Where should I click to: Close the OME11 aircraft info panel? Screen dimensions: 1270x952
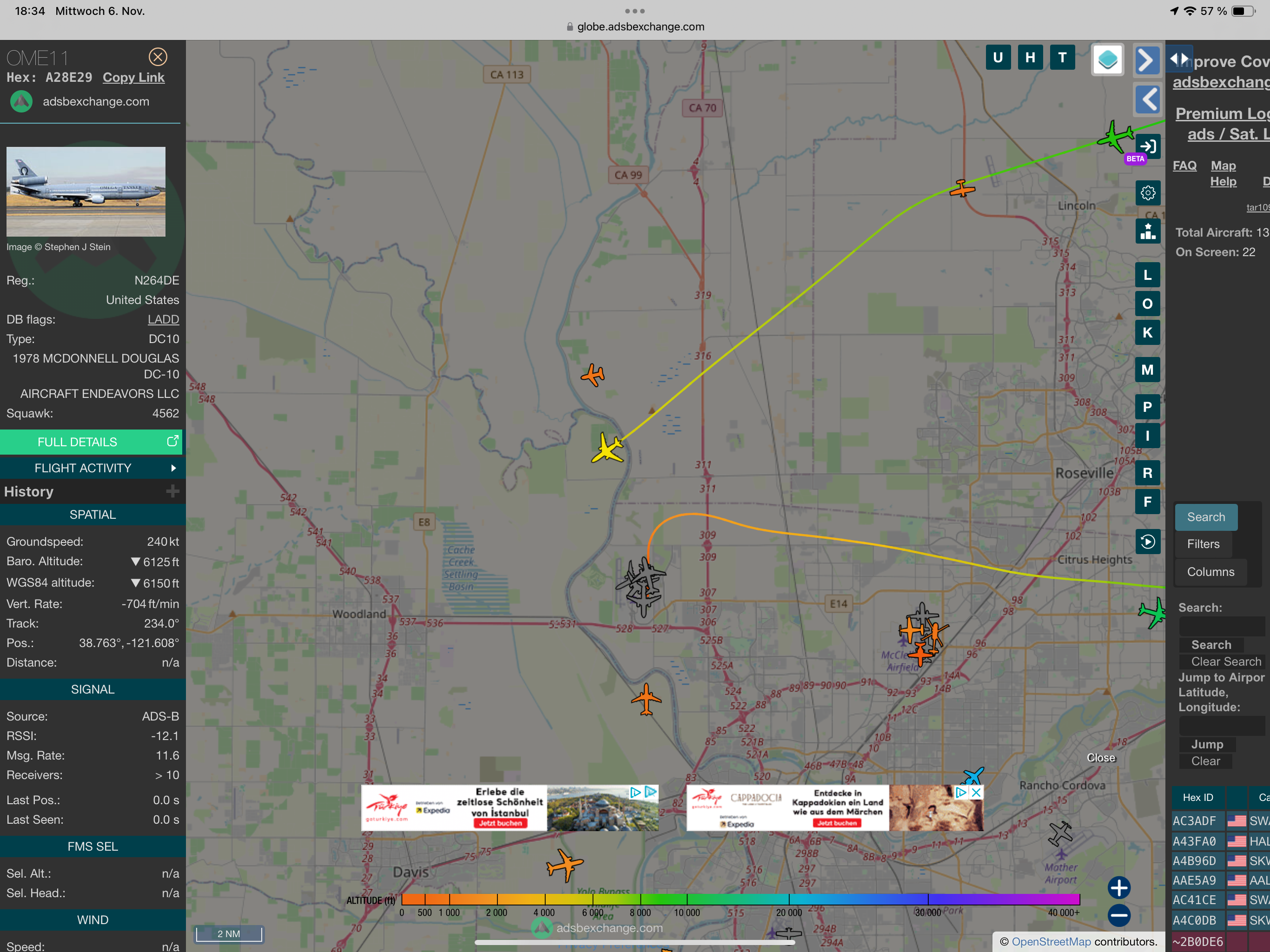(158, 57)
